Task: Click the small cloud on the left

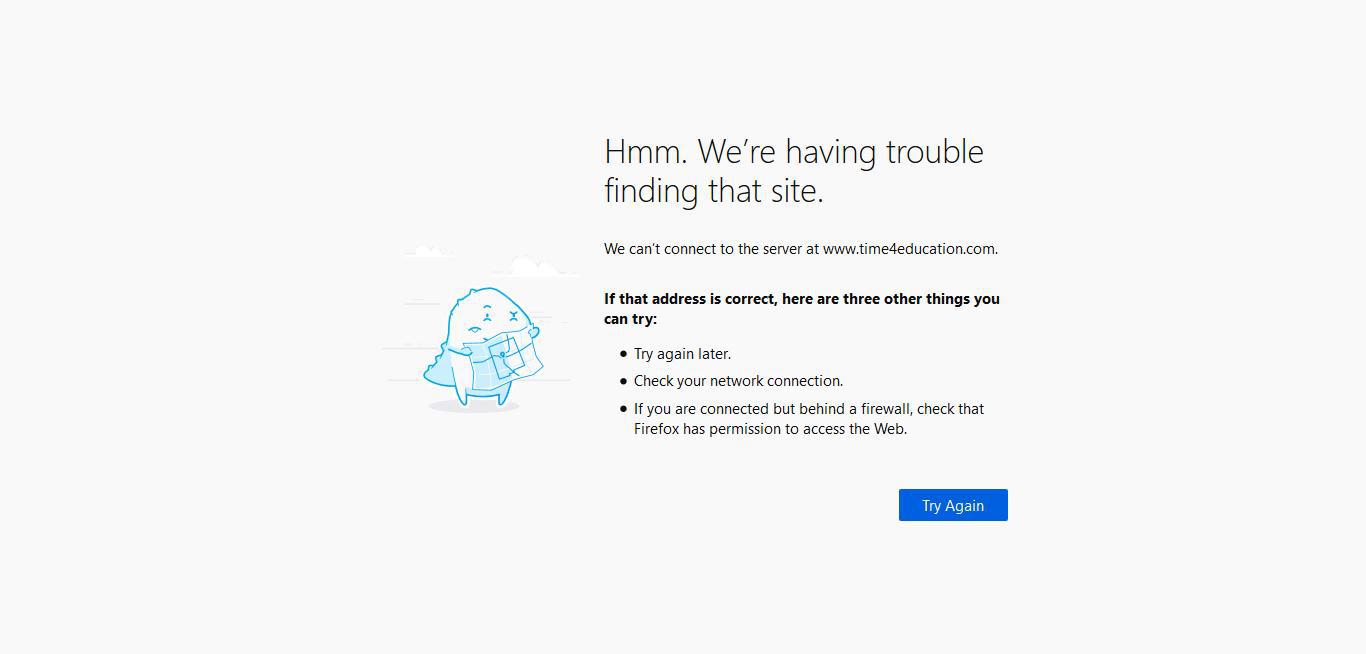Action: pos(428,251)
